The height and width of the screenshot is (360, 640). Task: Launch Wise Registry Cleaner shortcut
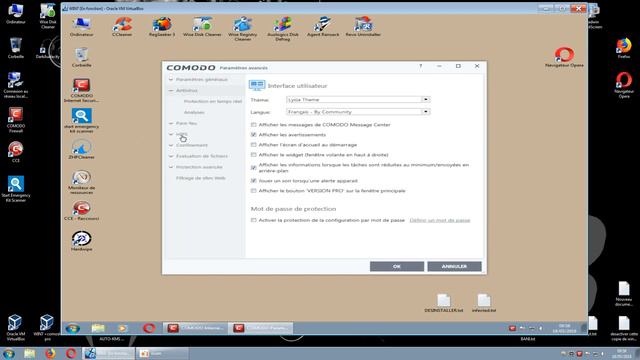point(242,29)
